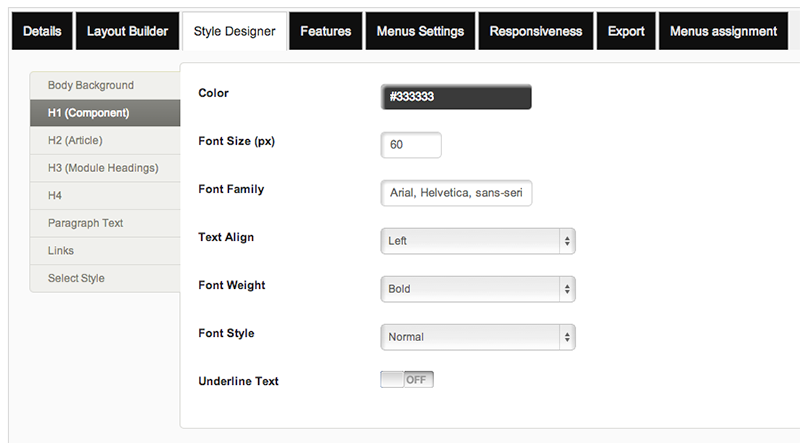This screenshot has width=800, height=443.
Task: Open the Font Weight dropdown
Action: 478,289
